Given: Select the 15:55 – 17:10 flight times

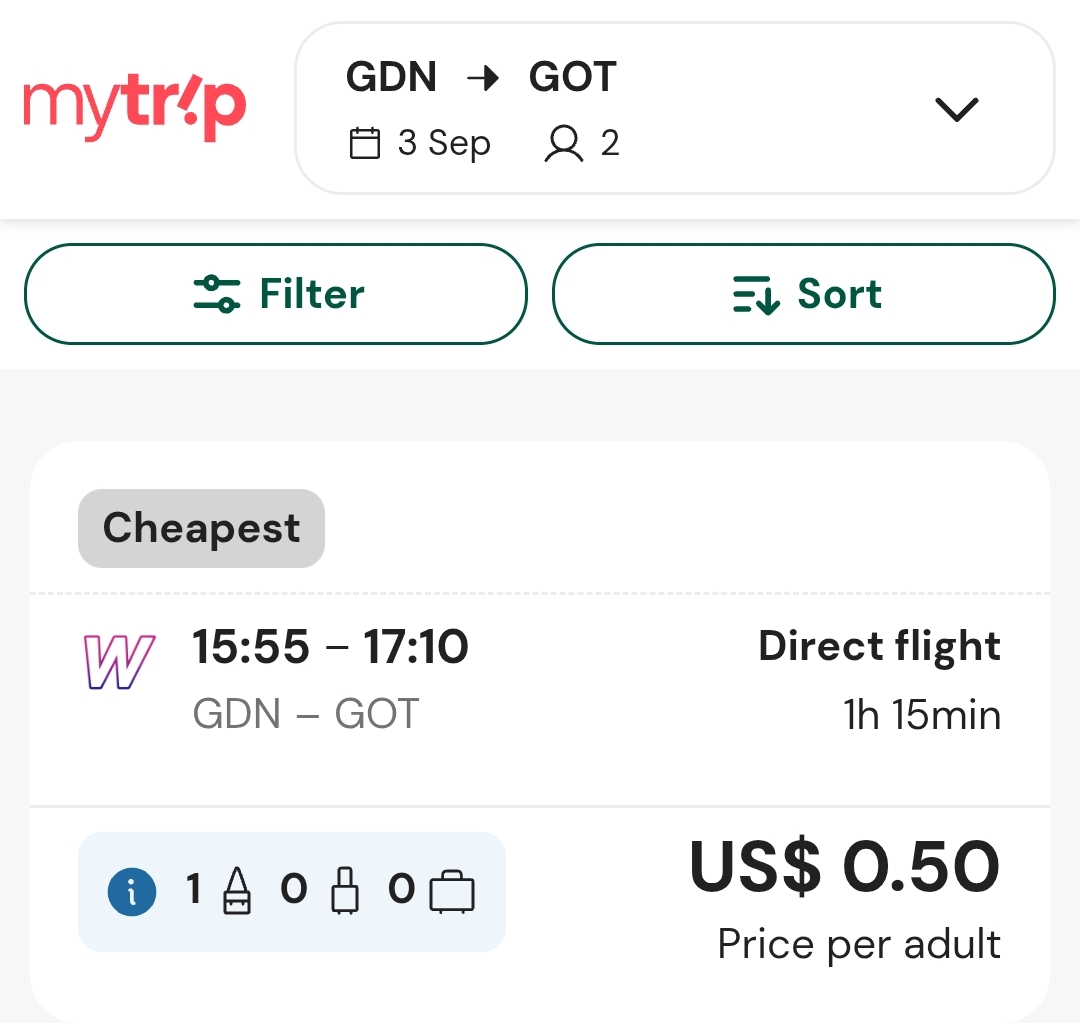Looking at the screenshot, I should pos(331,646).
